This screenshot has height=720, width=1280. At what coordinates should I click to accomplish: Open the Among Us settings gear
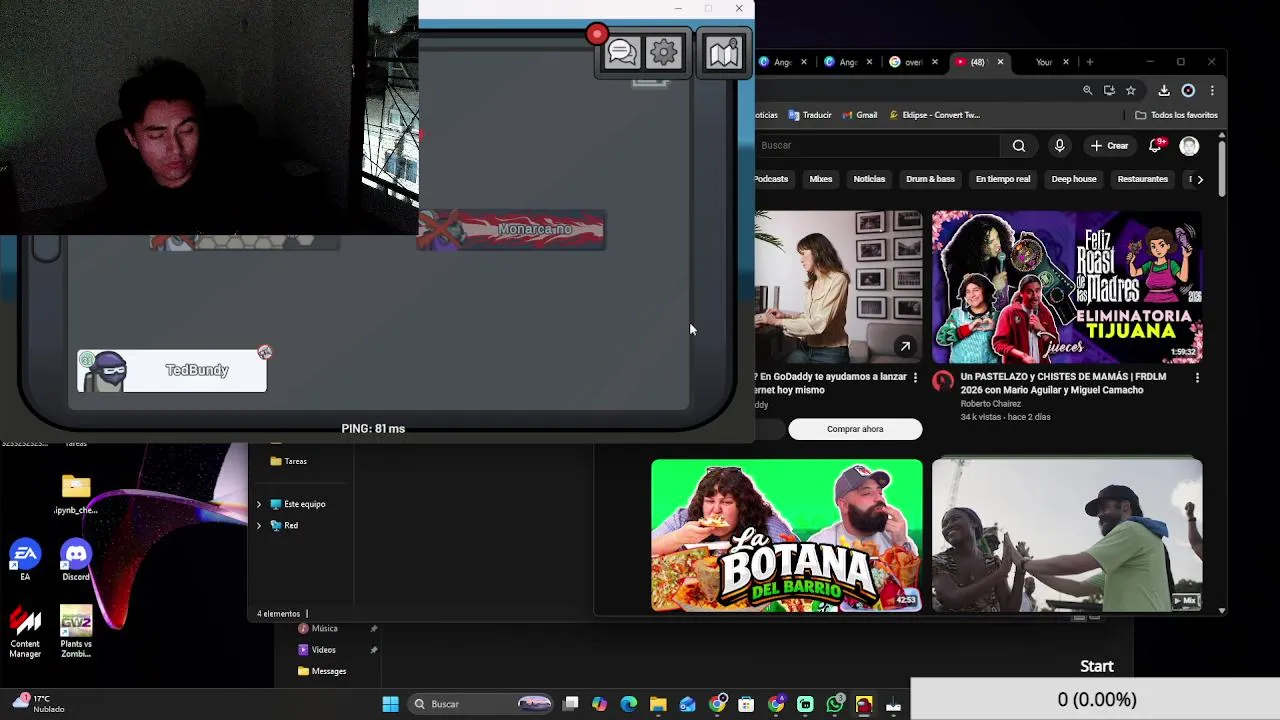click(664, 53)
